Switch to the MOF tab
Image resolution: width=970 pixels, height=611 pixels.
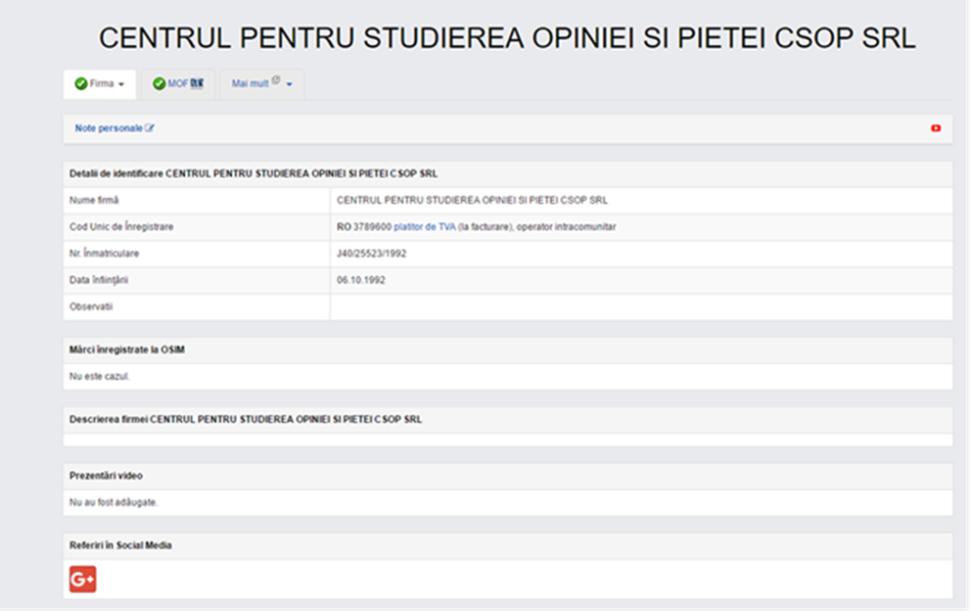point(178,84)
